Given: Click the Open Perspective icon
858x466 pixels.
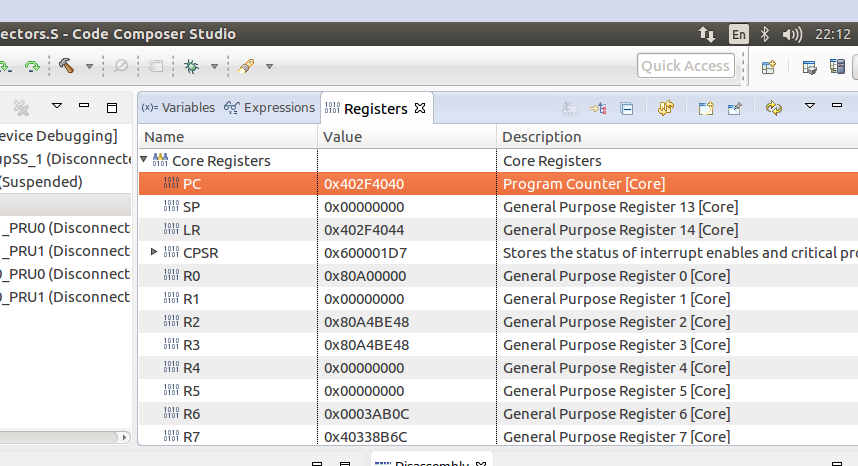Looking at the screenshot, I should (x=769, y=67).
